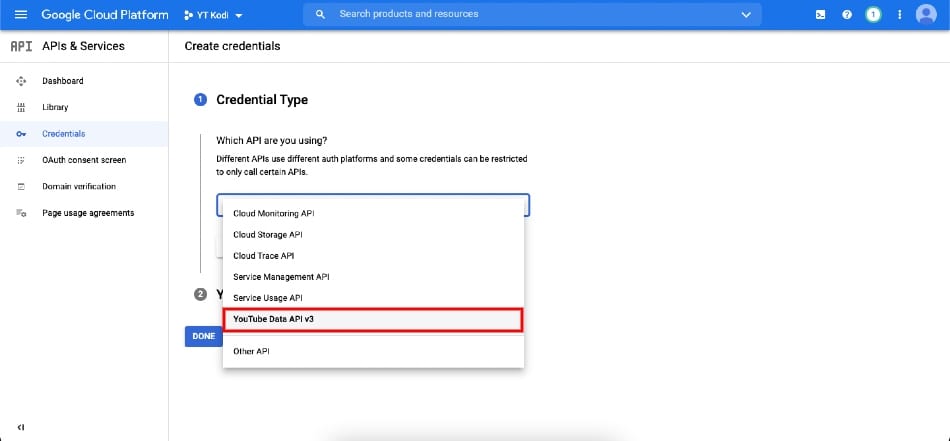The image size is (950, 441).
Task: Click the Page usage agreements icon
Action: click(21, 213)
